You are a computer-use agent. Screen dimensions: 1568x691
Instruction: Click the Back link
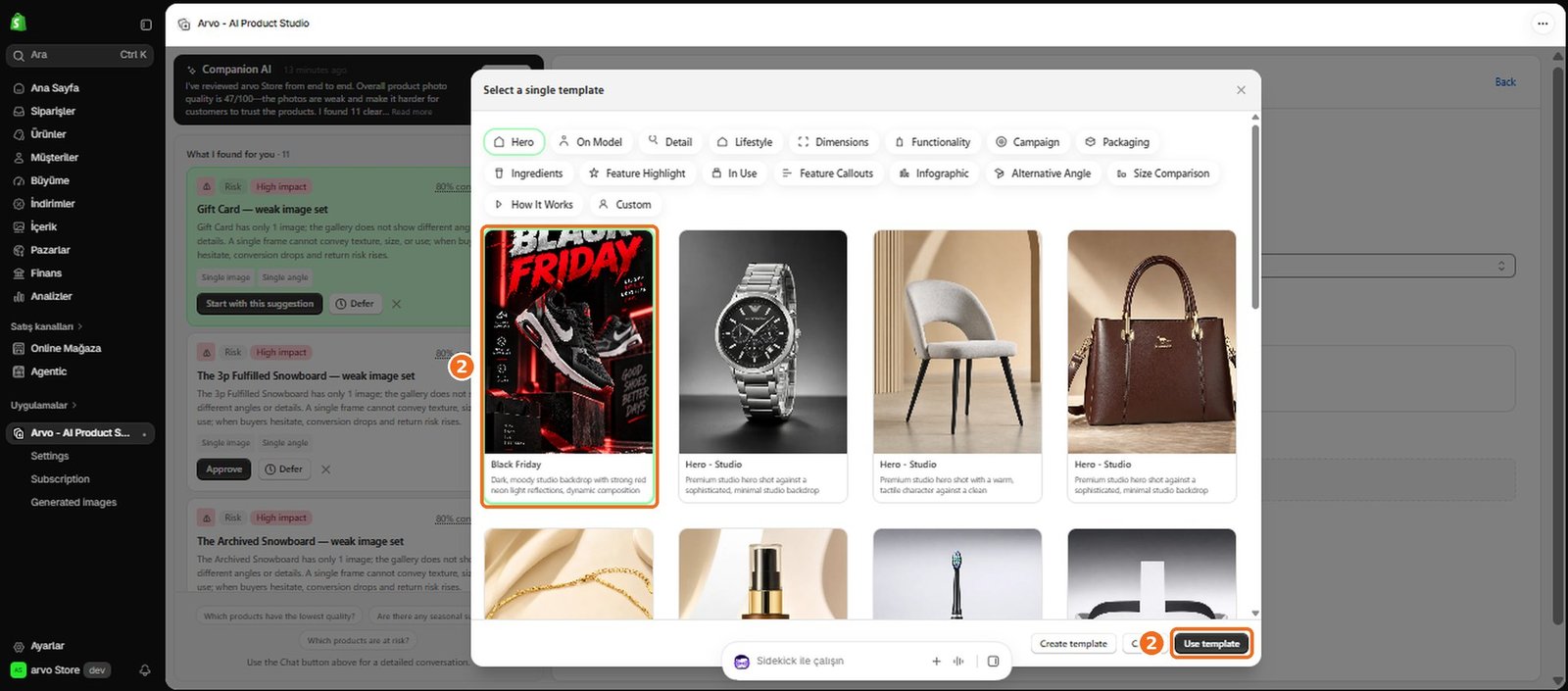[1505, 82]
